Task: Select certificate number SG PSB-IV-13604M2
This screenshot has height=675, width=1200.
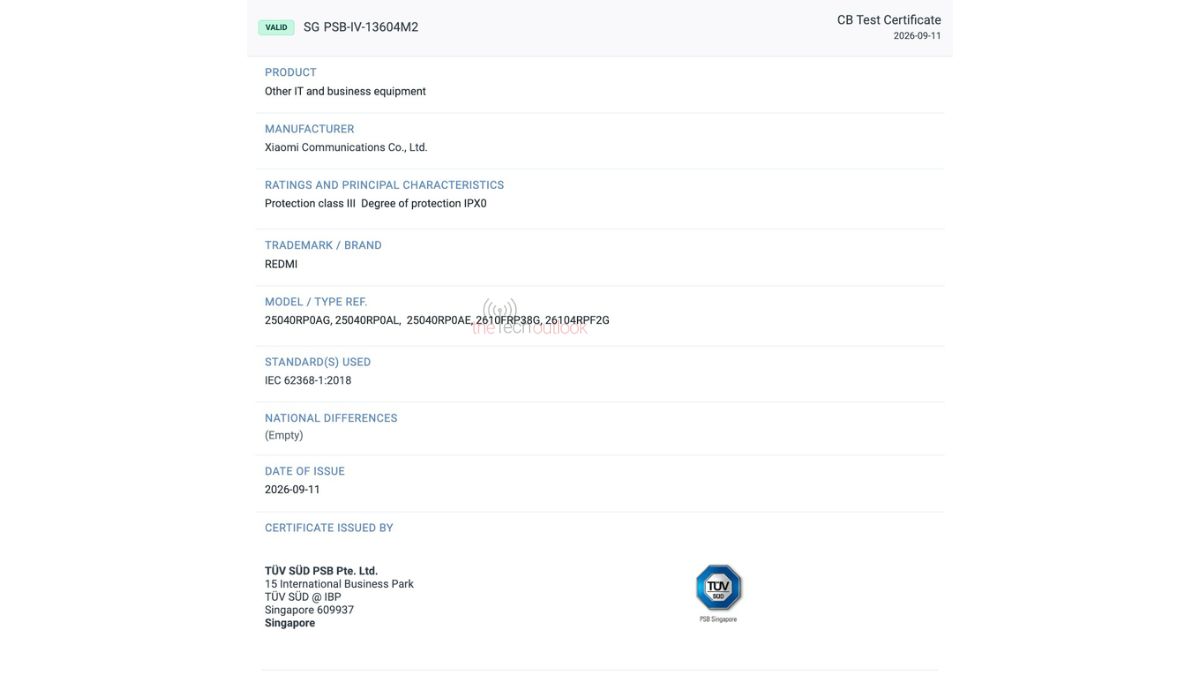Action: [x=361, y=28]
